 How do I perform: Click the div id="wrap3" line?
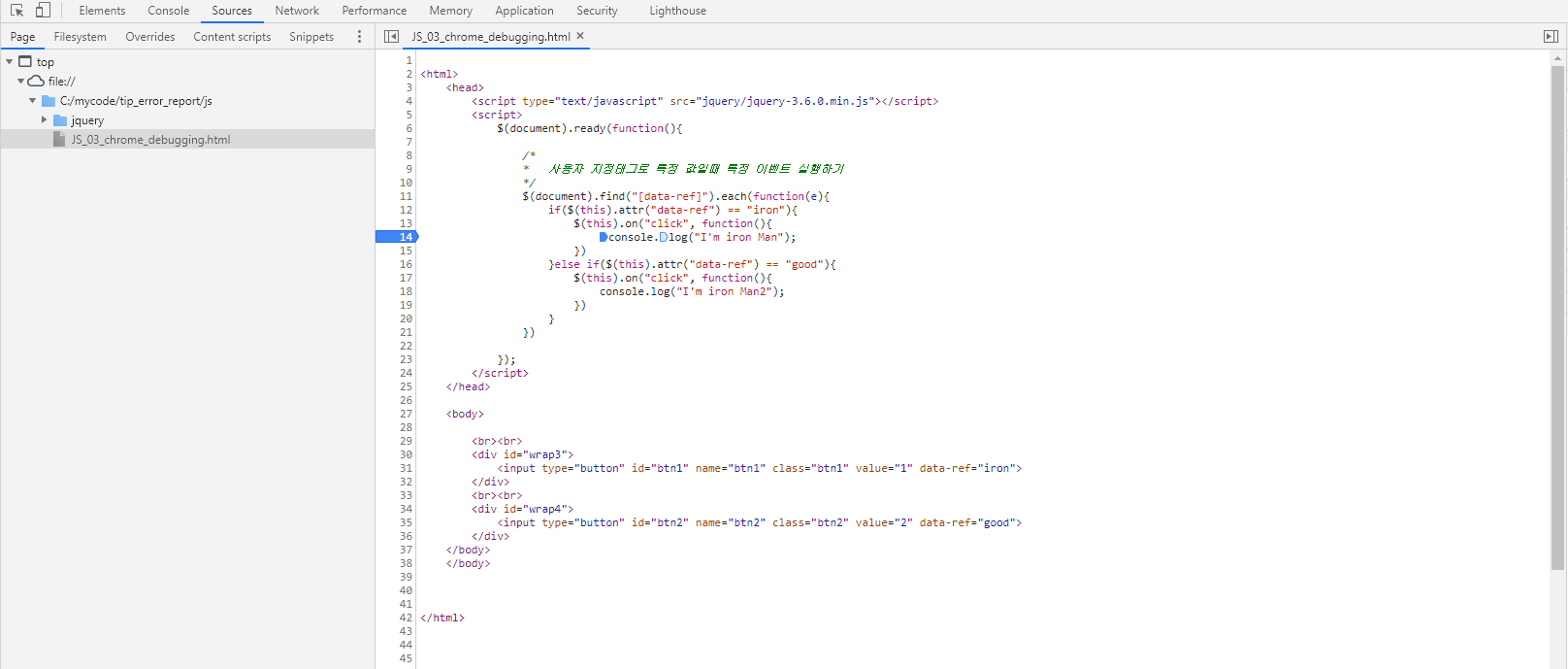(x=523, y=454)
